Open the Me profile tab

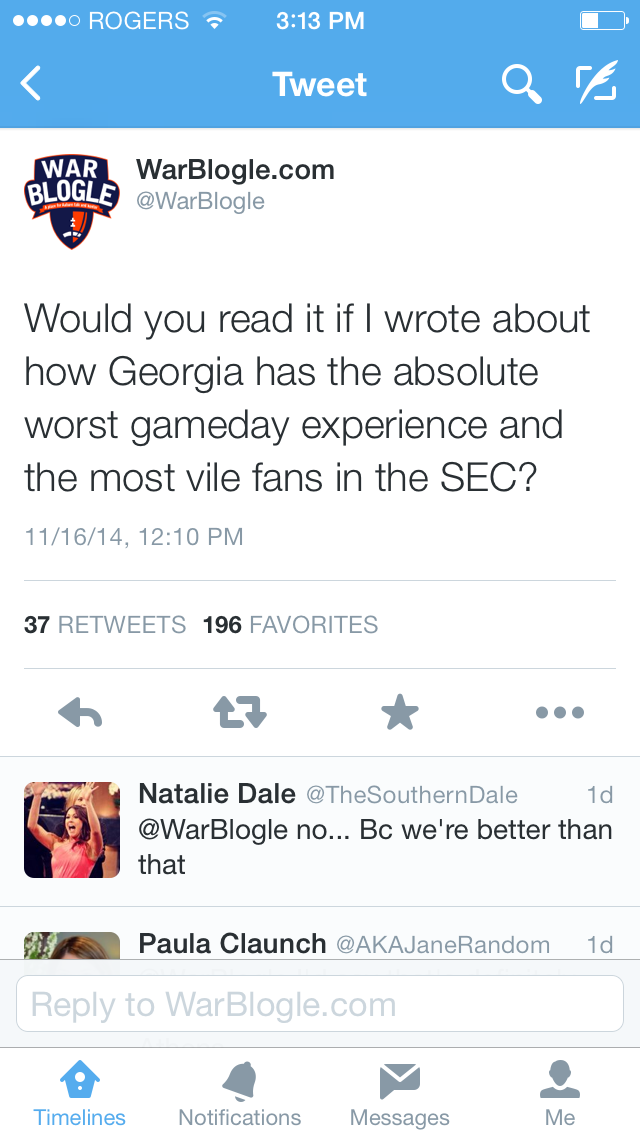(x=560, y=1093)
